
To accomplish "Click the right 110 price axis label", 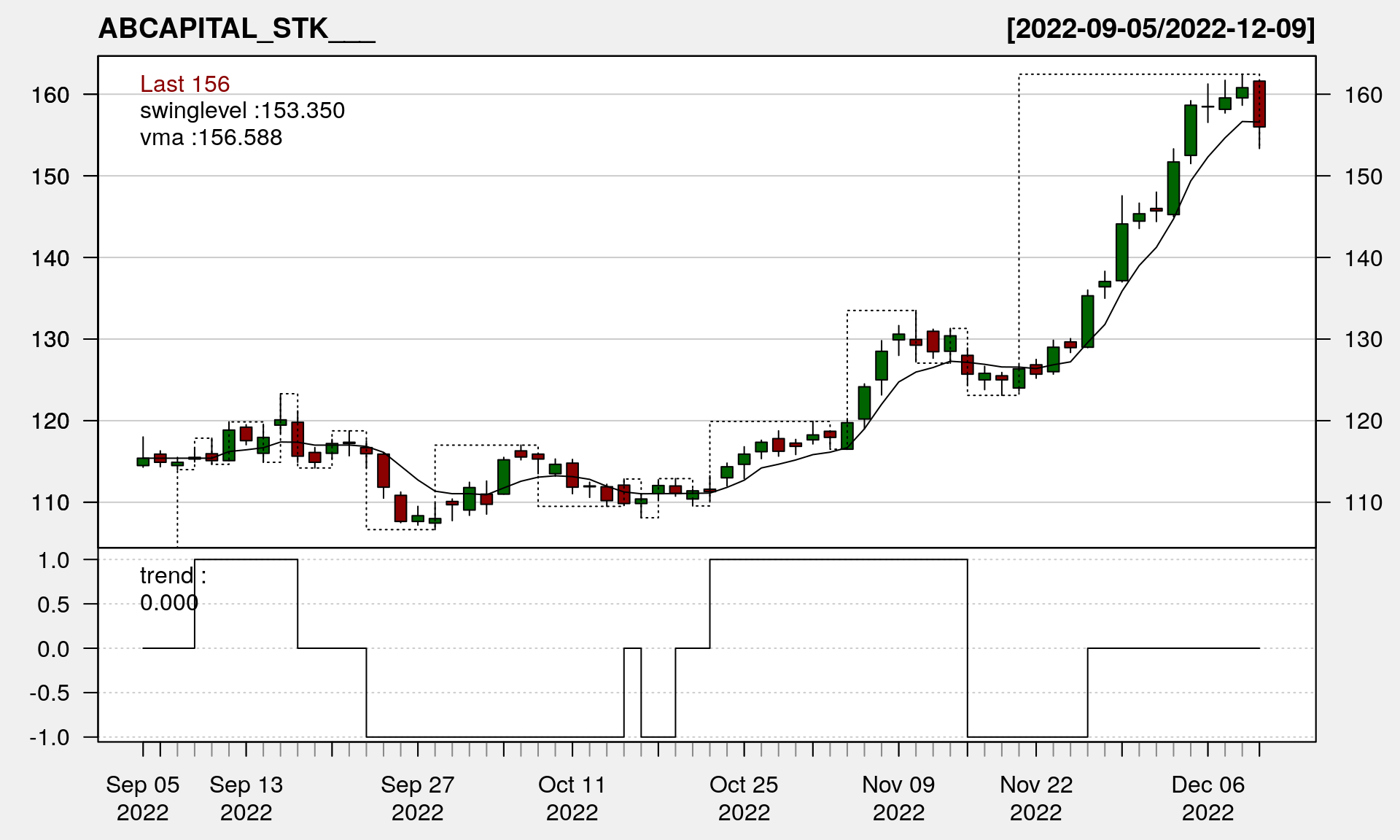I will point(1363,502).
